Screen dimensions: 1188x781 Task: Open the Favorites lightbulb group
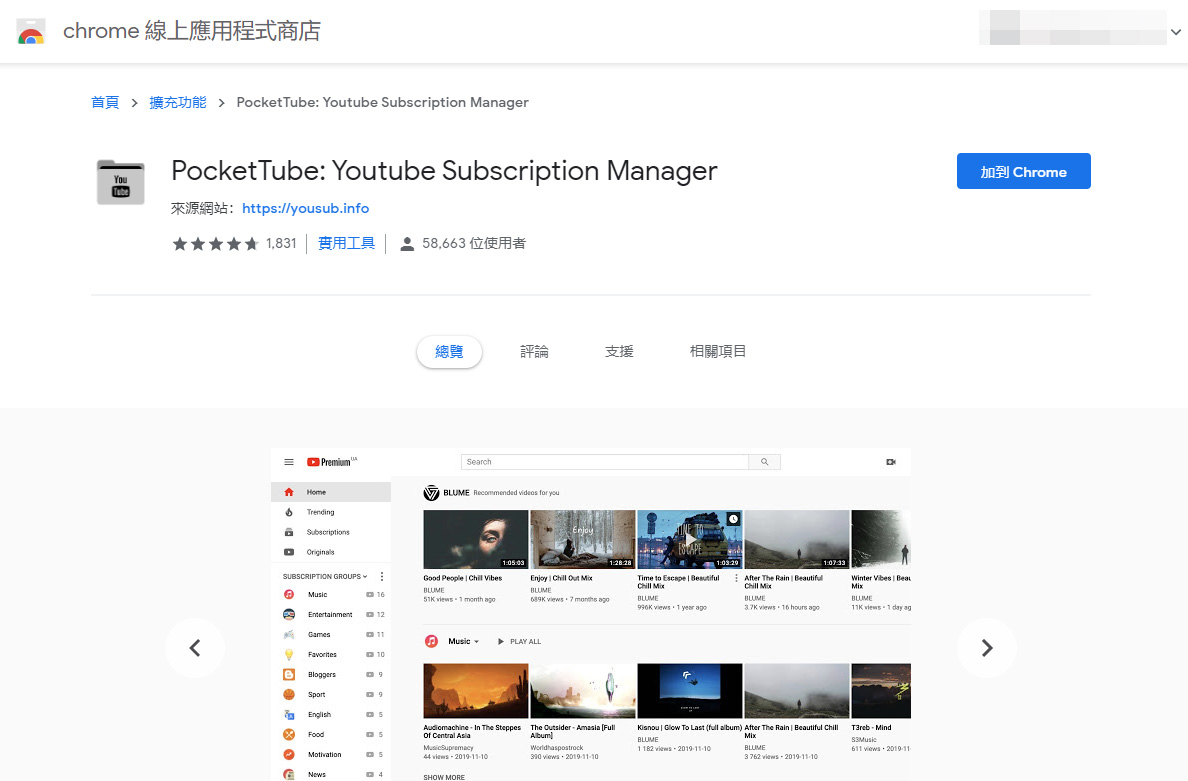click(331, 654)
